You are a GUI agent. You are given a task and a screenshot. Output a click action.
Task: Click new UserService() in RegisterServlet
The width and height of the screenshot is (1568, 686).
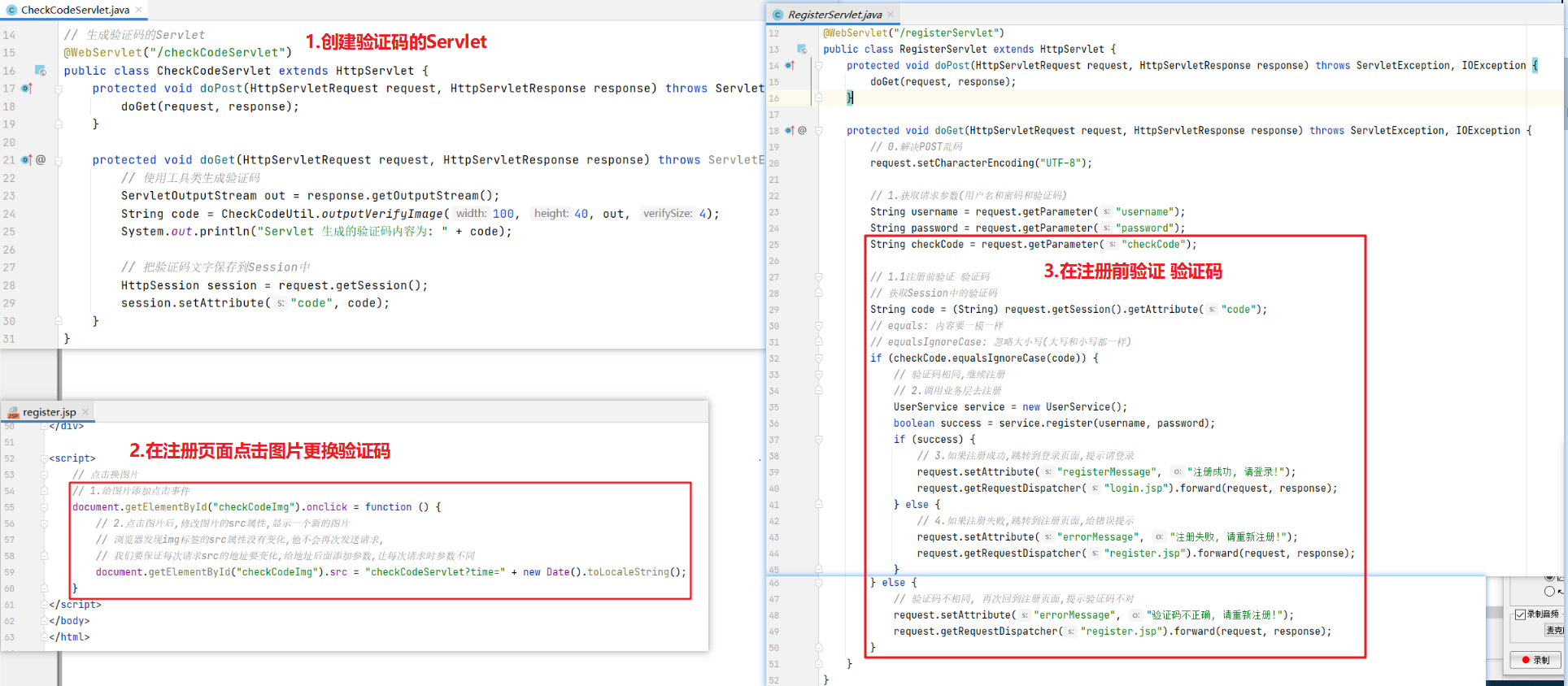[x=1072, y=407]
